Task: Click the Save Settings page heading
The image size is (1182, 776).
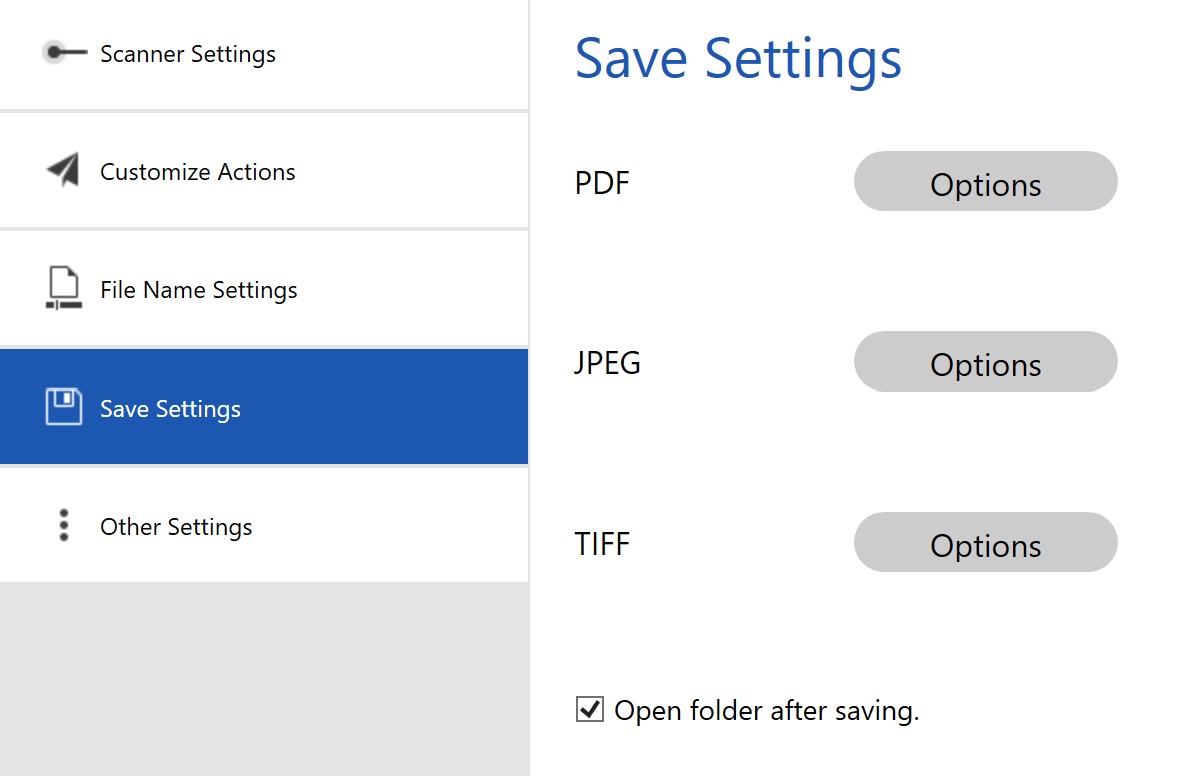Action: [738, 58]
